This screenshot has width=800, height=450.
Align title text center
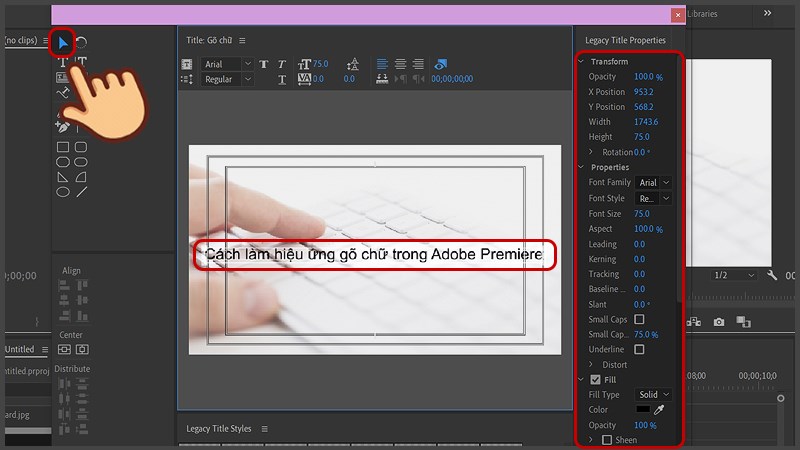coord(401,64)
